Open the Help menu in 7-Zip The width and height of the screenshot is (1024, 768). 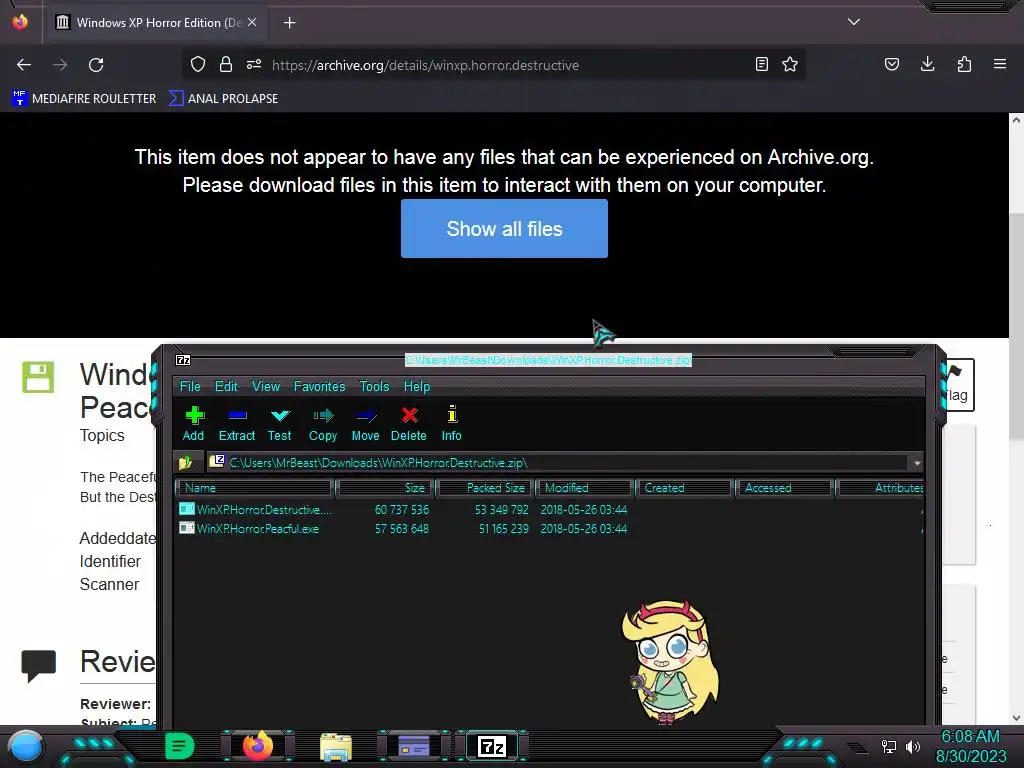[x=417, y=386]
